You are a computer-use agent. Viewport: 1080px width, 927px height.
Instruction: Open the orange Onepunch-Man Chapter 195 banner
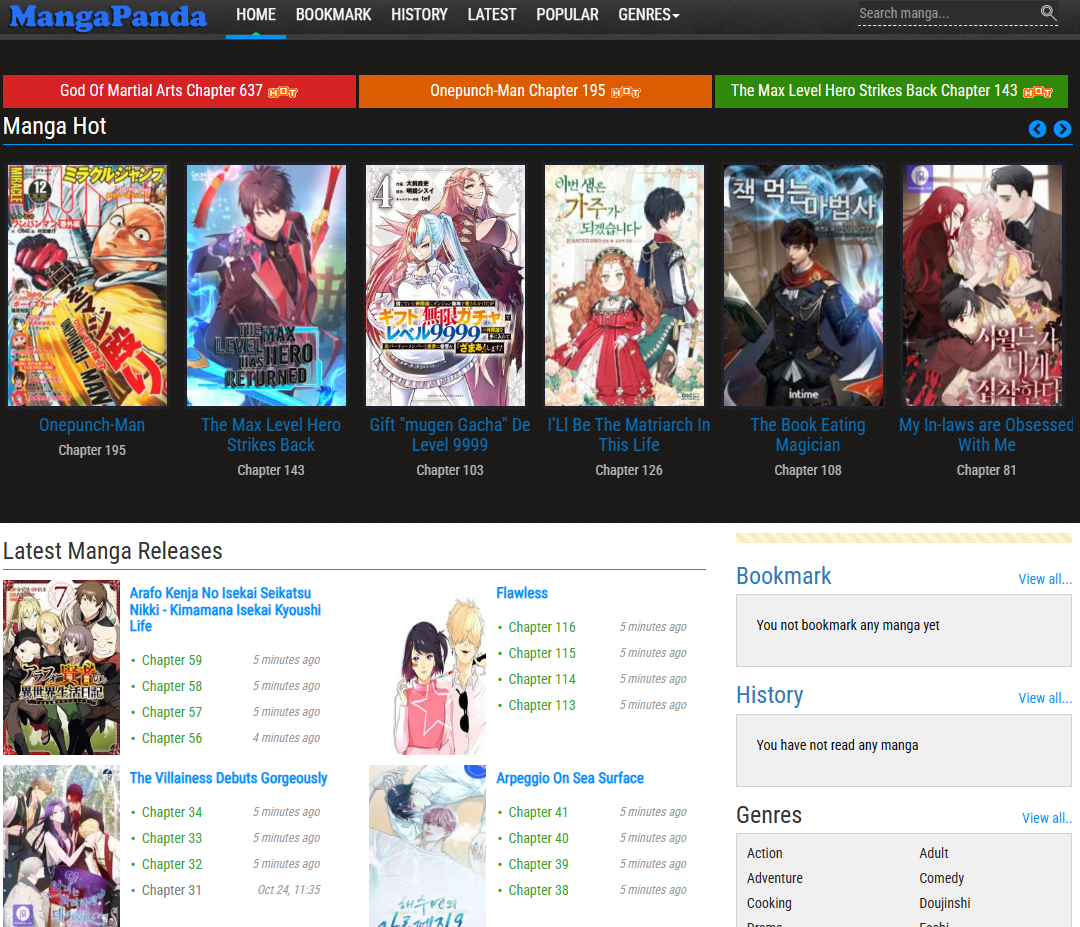tap(535, 91)
